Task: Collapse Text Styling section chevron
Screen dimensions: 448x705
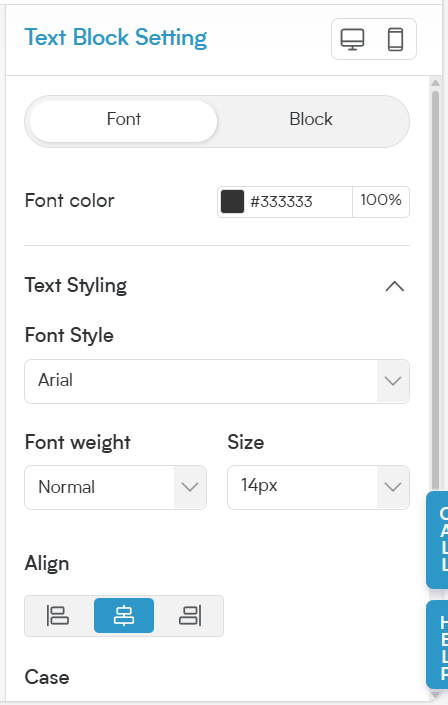Action: click(x=394, y=286)
